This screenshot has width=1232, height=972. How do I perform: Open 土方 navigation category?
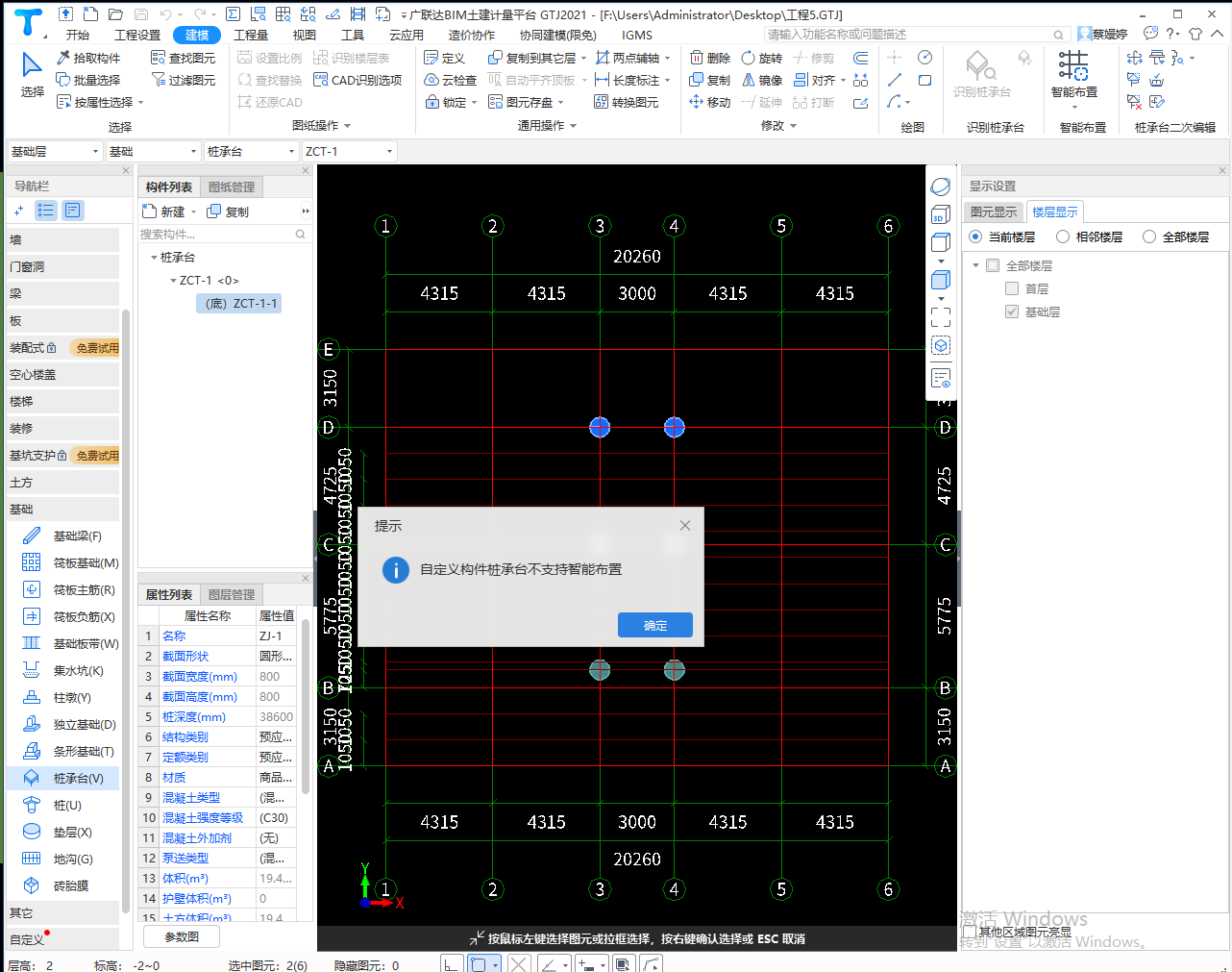coord(63,482)
